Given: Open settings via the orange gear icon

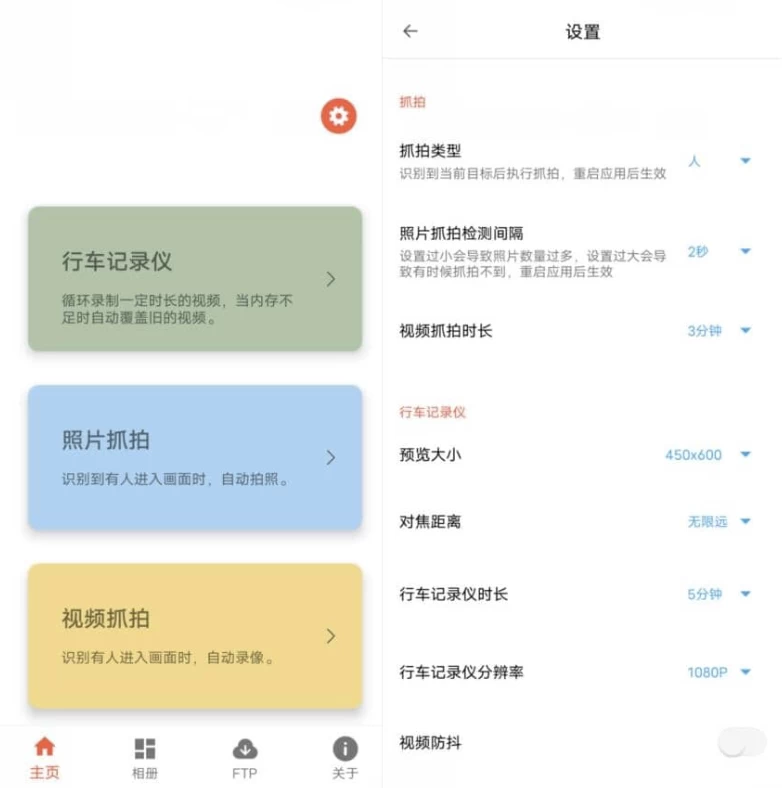Looking at the screenshot, I should pos(338,117).
